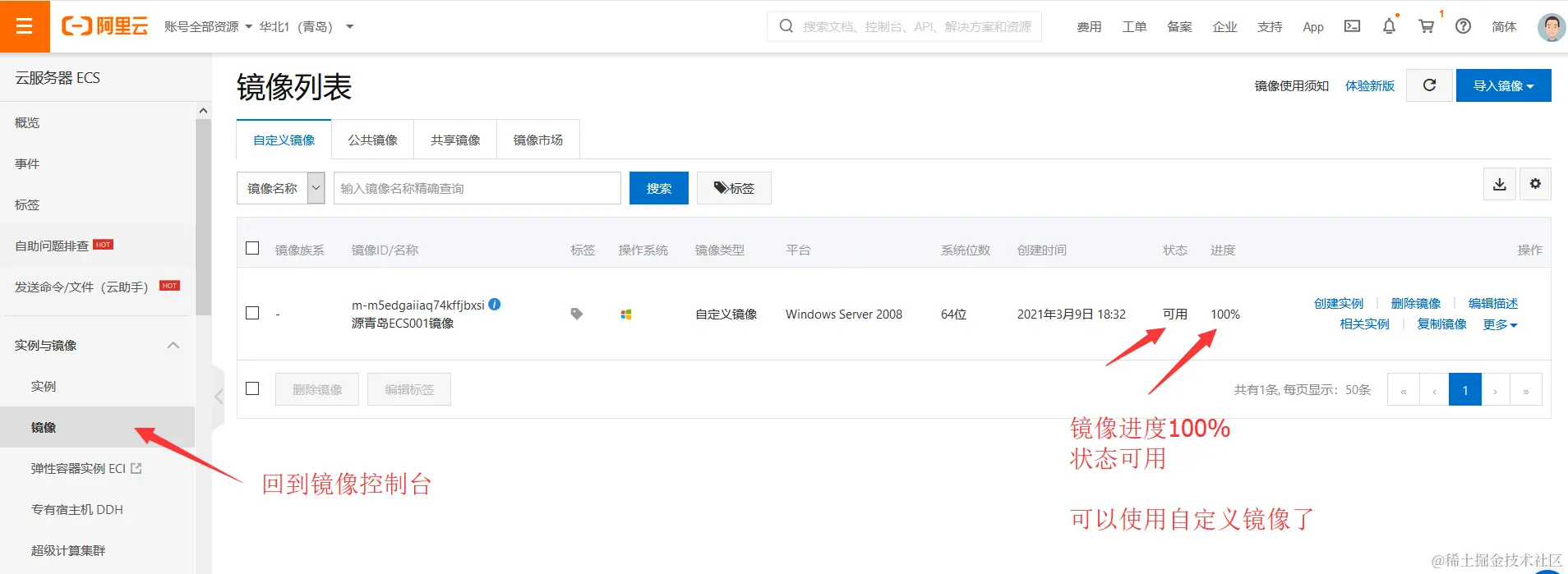Click the search magnifier icon
Screen dimensions: 1568x574
[x=786, y=26]
